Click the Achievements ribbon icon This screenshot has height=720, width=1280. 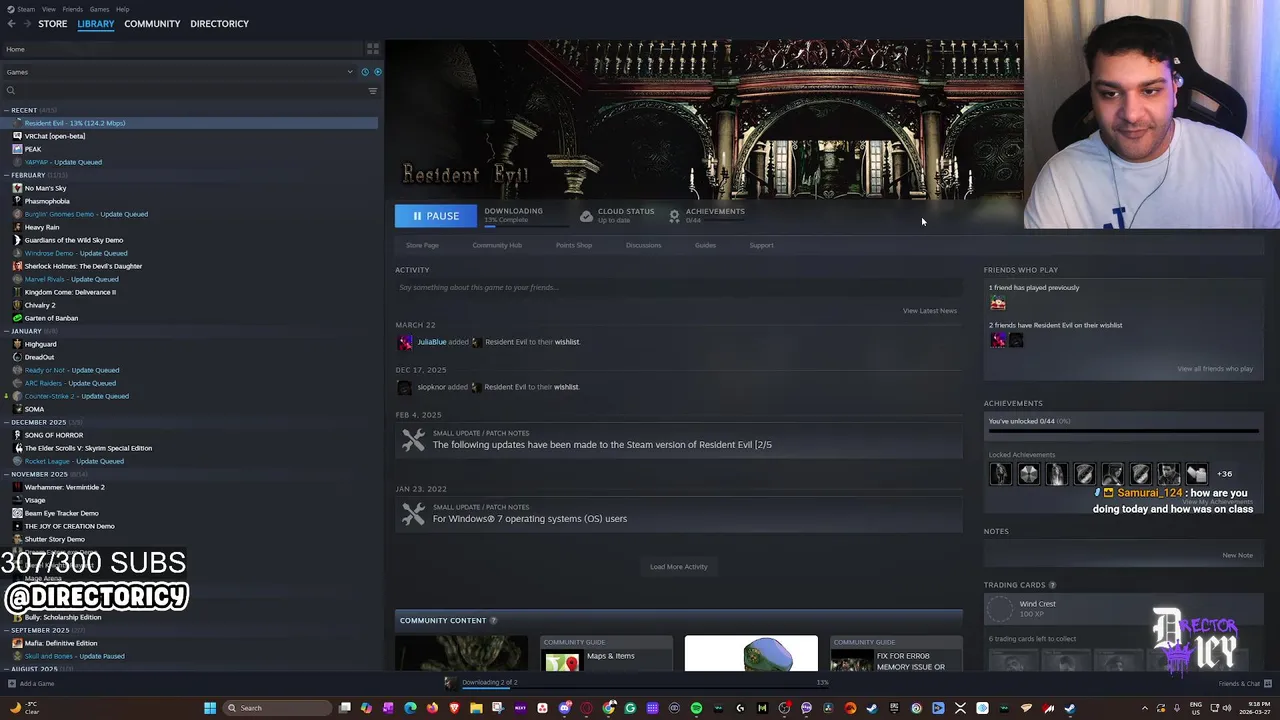674,216
